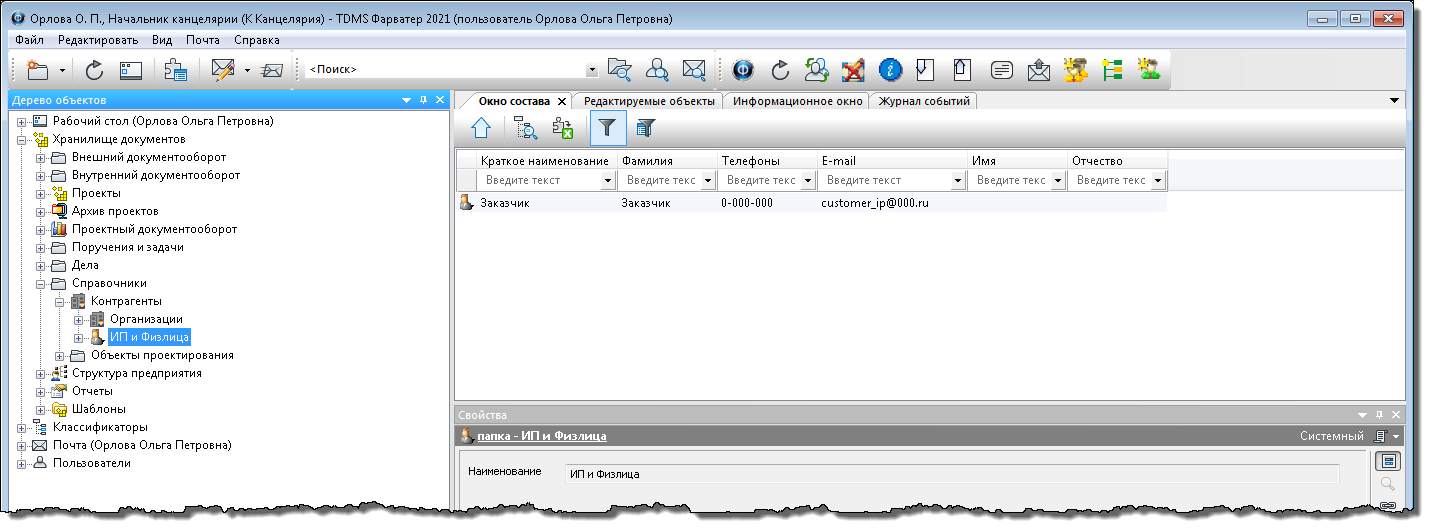The image size is (1429, 528).
Task: Toggle the funnel filter button
Action: pos(607,128)
